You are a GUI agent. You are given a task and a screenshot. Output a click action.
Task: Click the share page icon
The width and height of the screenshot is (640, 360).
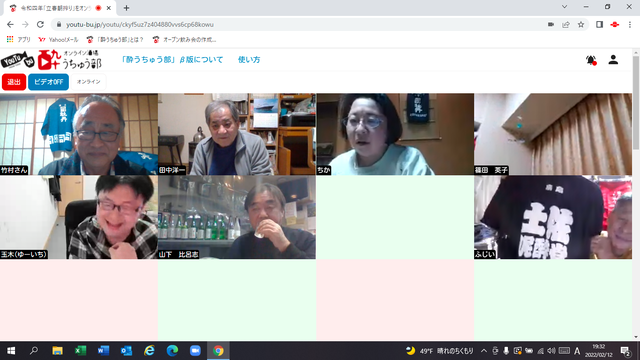[x=566, y=24]
